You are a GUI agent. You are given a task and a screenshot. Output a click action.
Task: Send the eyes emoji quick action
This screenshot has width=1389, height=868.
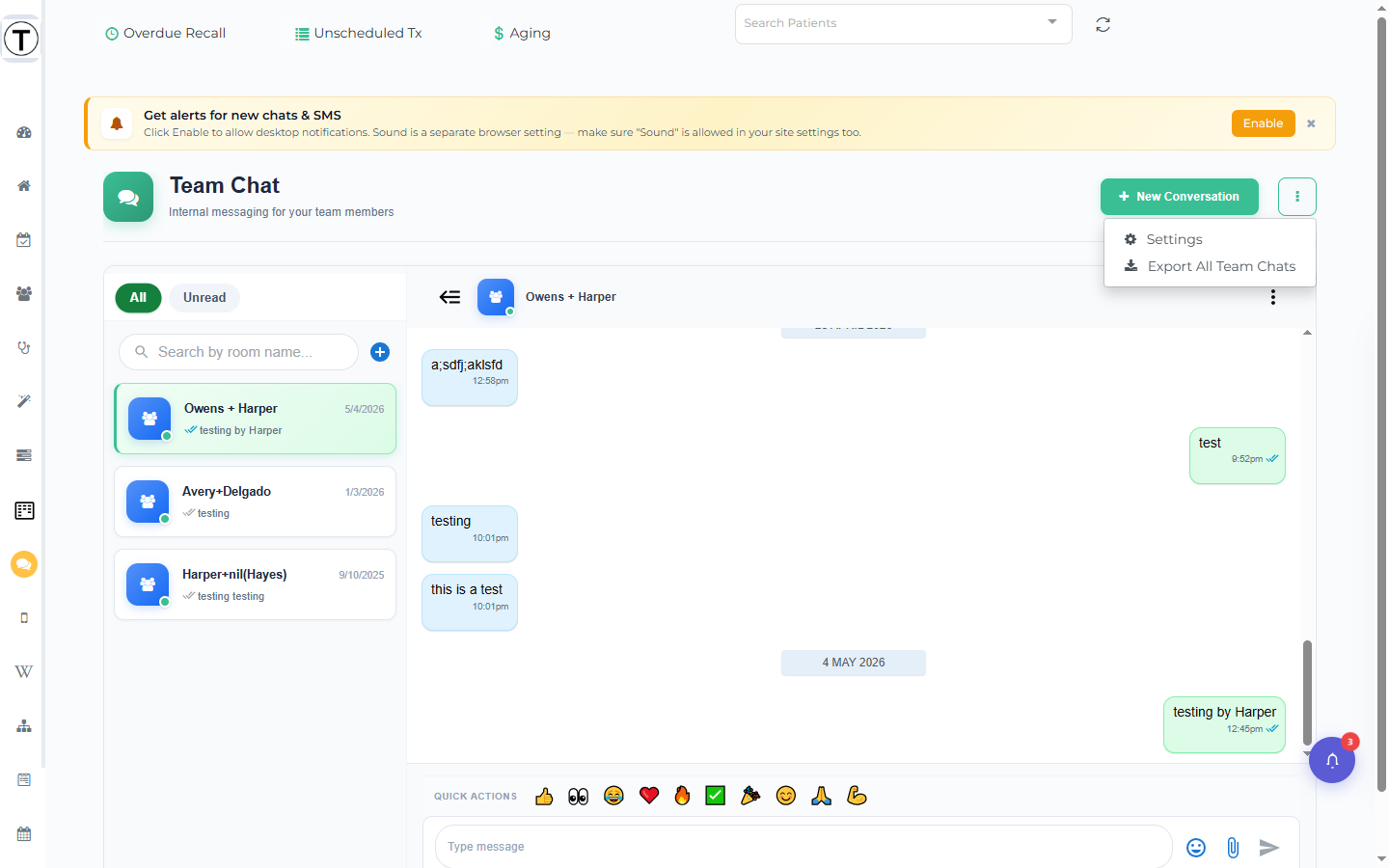(579, 796)
